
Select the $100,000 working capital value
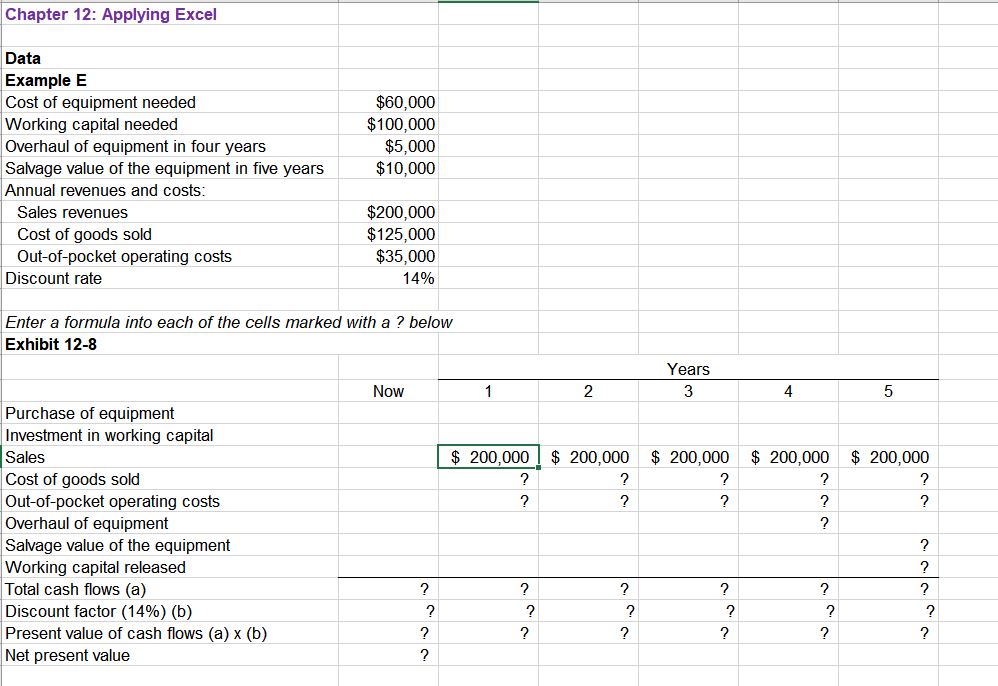click(x=388, y=124)
